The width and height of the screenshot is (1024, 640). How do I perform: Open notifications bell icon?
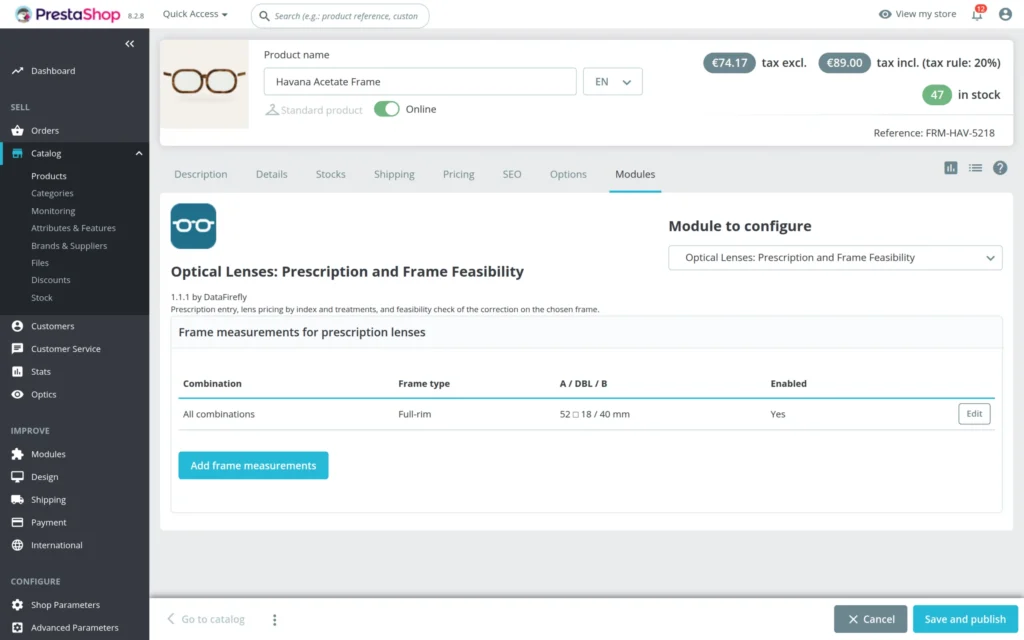coord(978,14)
